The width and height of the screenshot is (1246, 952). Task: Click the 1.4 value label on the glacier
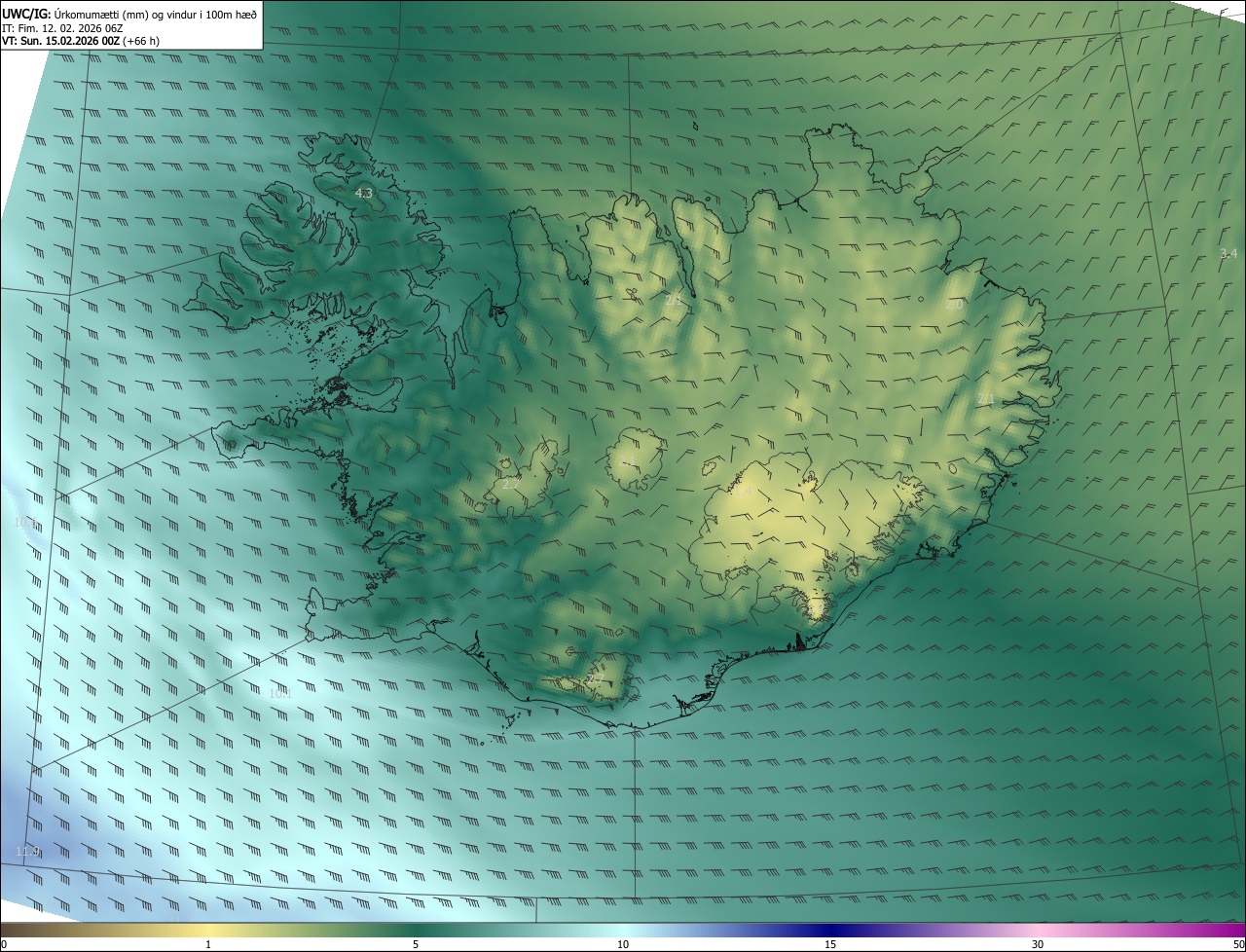[742, 492]
